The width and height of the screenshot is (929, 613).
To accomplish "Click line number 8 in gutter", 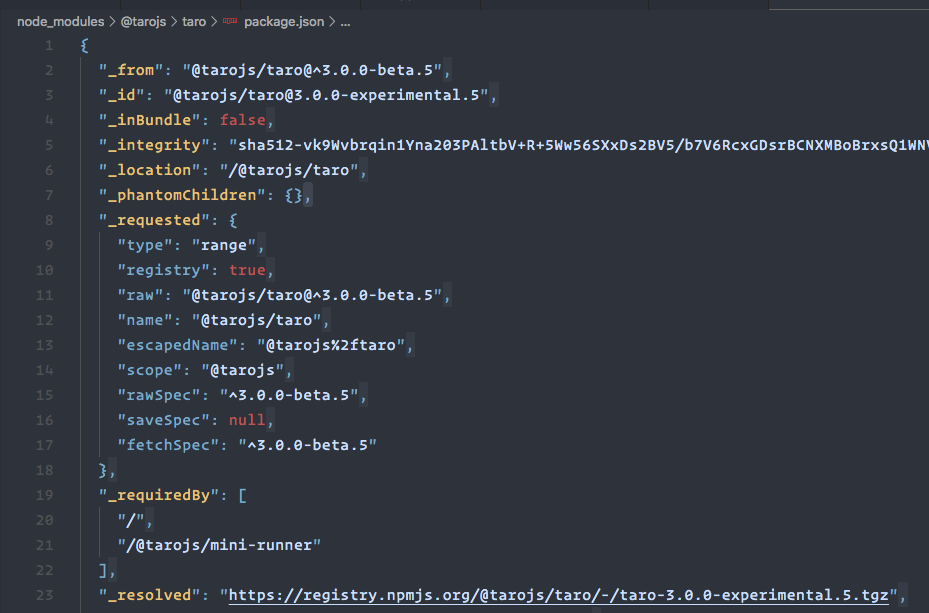I will point(49,220).
